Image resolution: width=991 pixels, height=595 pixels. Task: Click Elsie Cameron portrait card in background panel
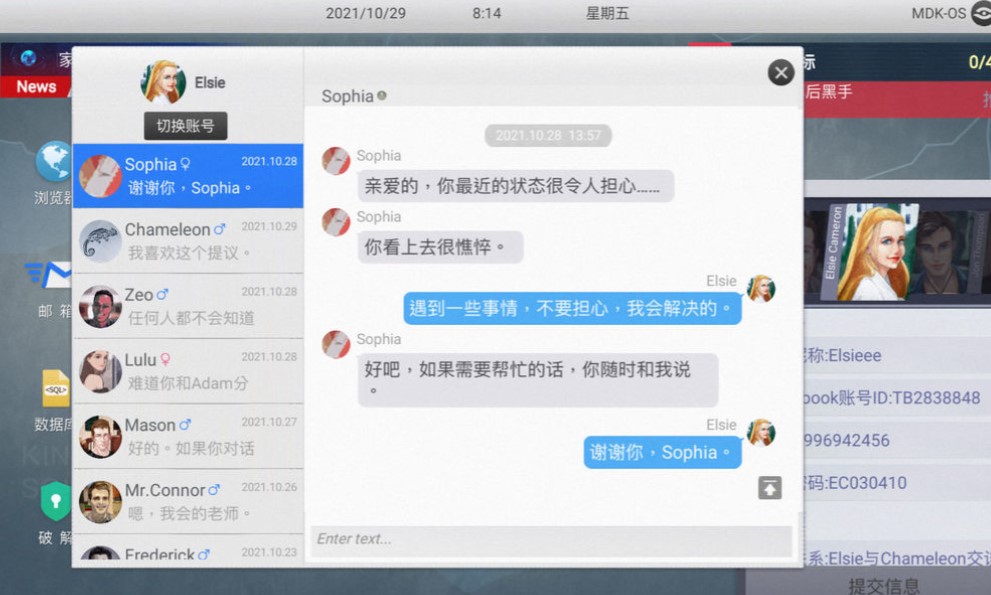coord(869,252)
